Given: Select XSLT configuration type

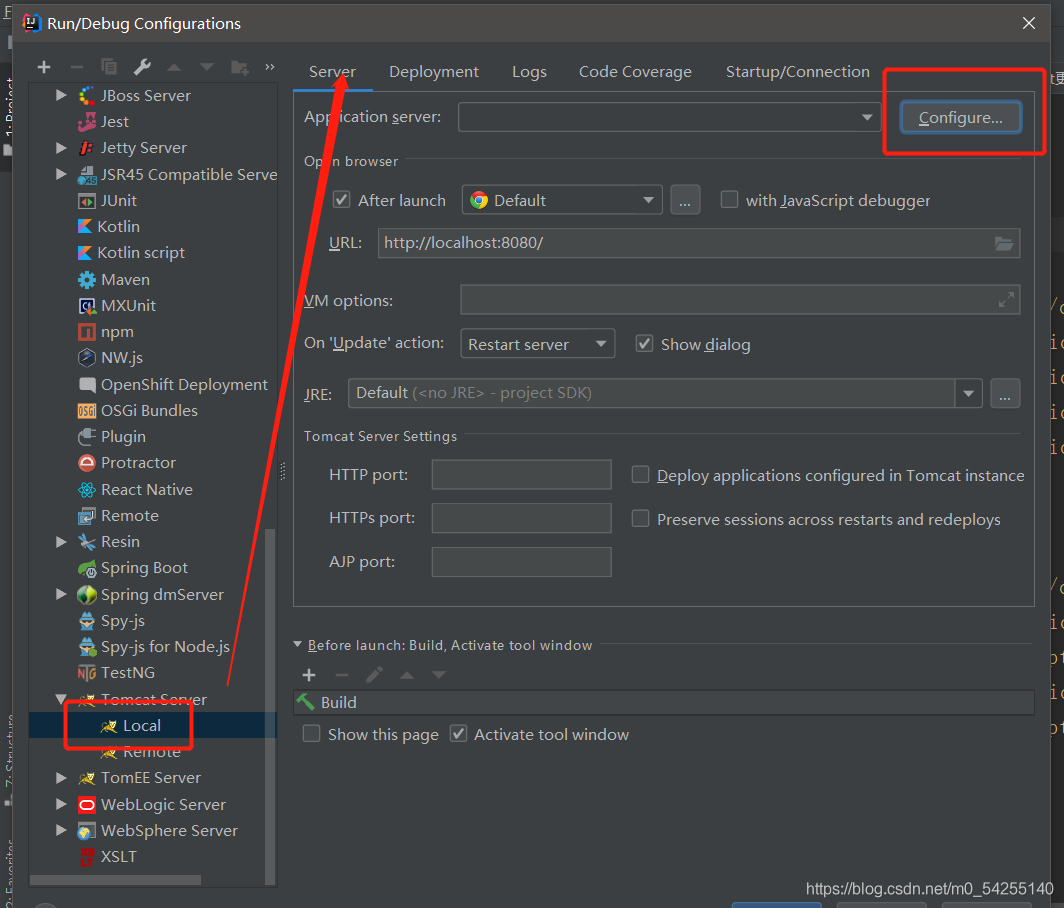Looking at the screenshot, I should pyautogui.click(x=109, y=856).
